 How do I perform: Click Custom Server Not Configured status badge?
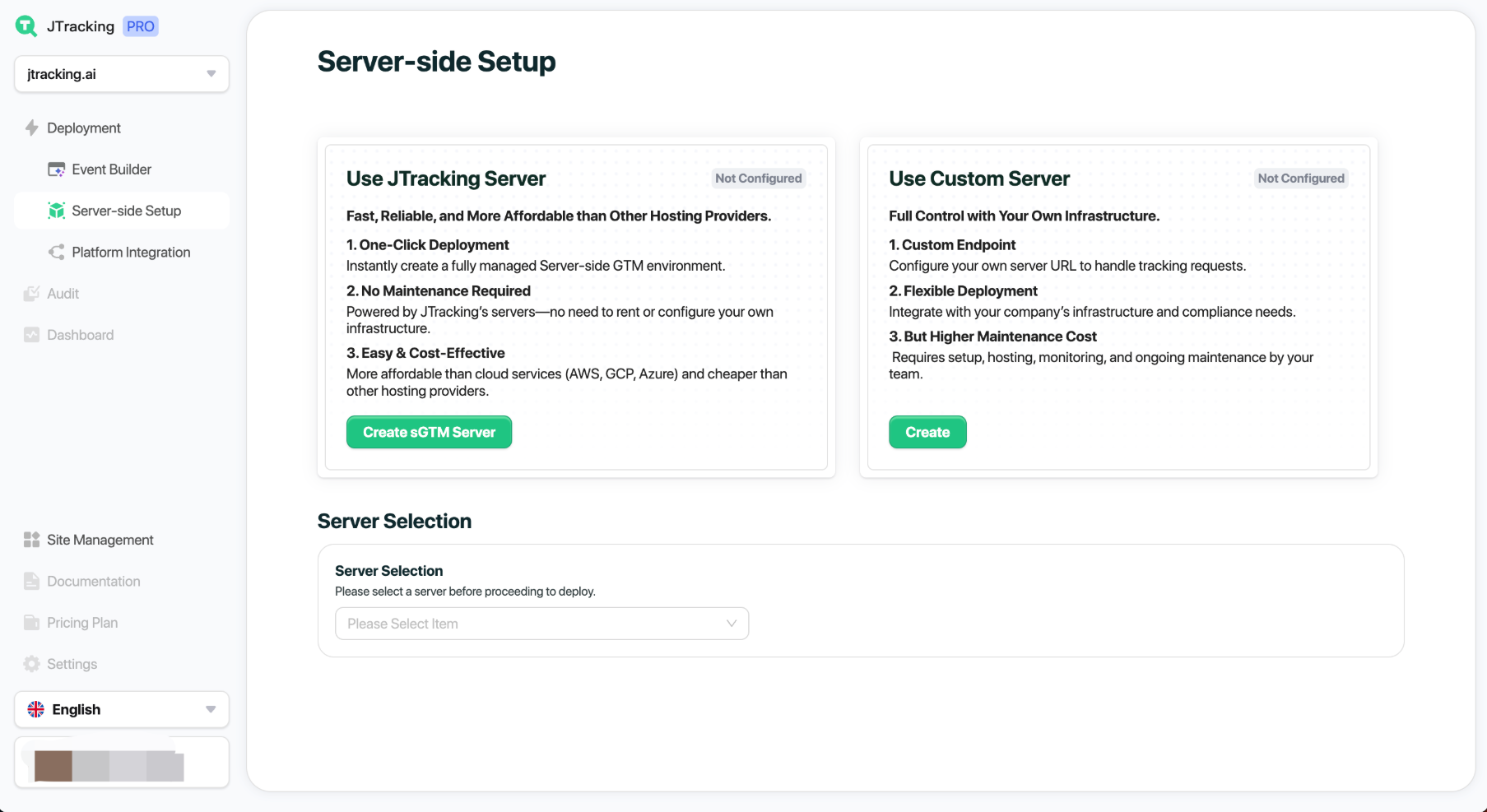(1300, 179)
